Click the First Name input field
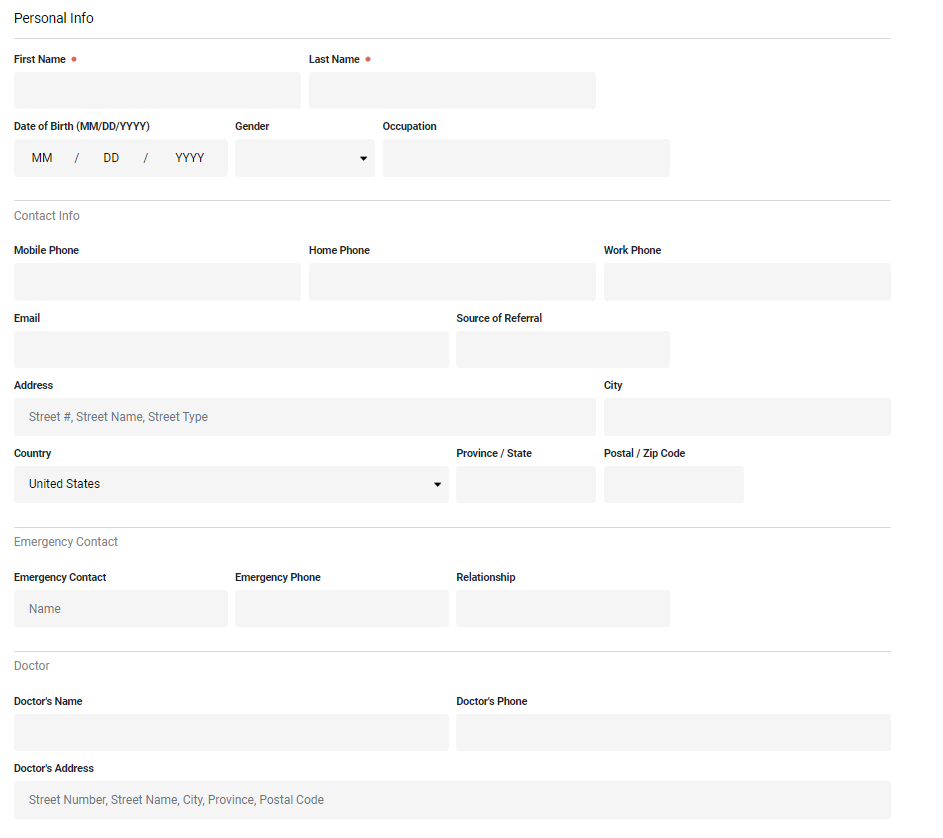 (157, 90)
